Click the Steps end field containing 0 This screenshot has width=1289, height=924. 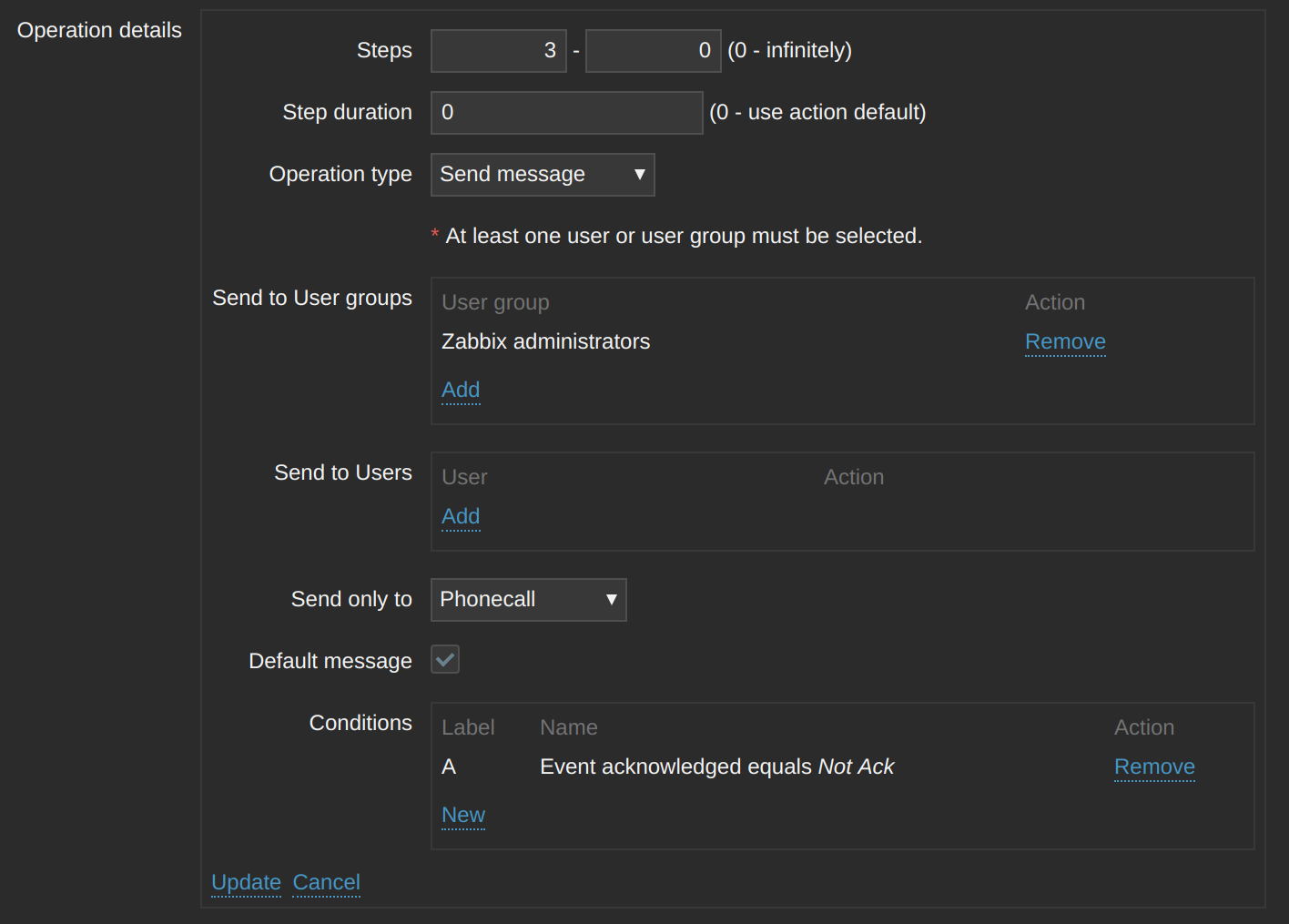point(653,51)
